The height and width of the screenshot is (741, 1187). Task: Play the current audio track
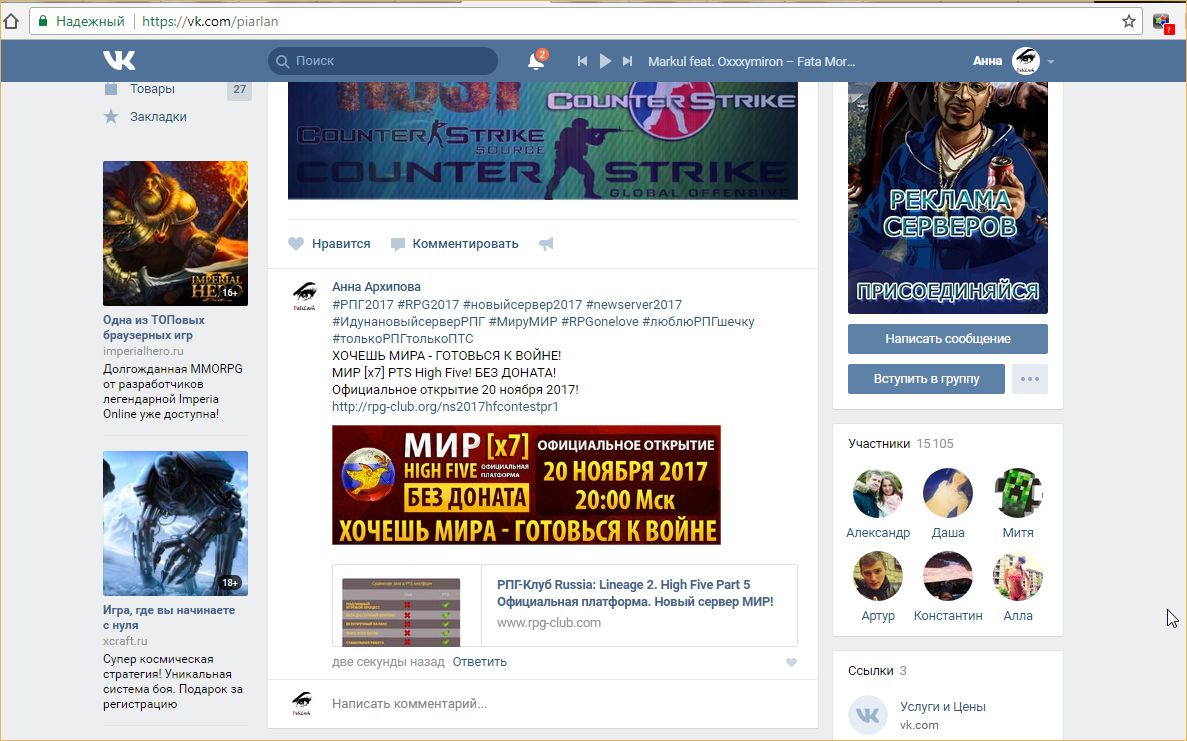605,61
